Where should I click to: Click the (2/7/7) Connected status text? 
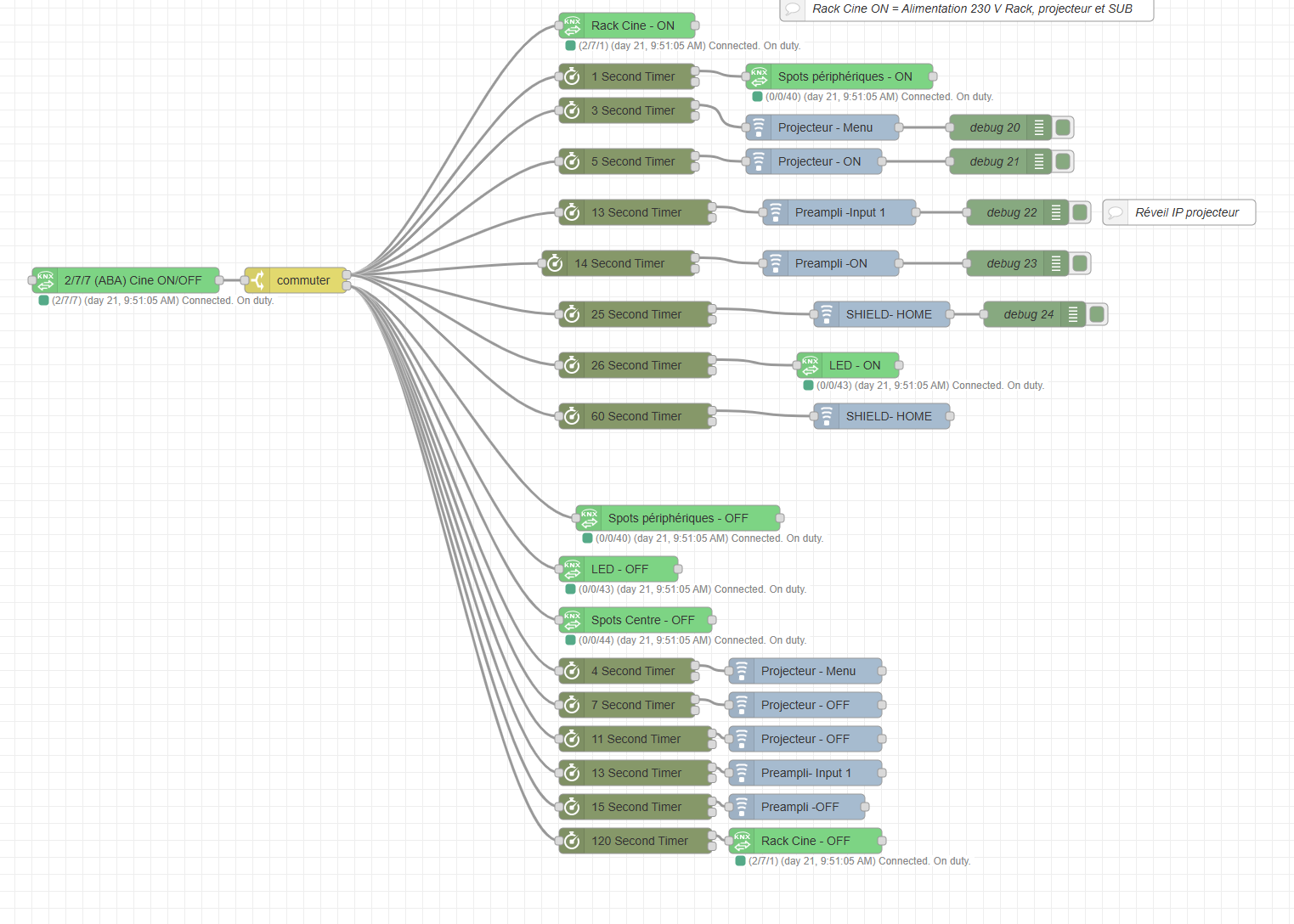click(163, 301)
